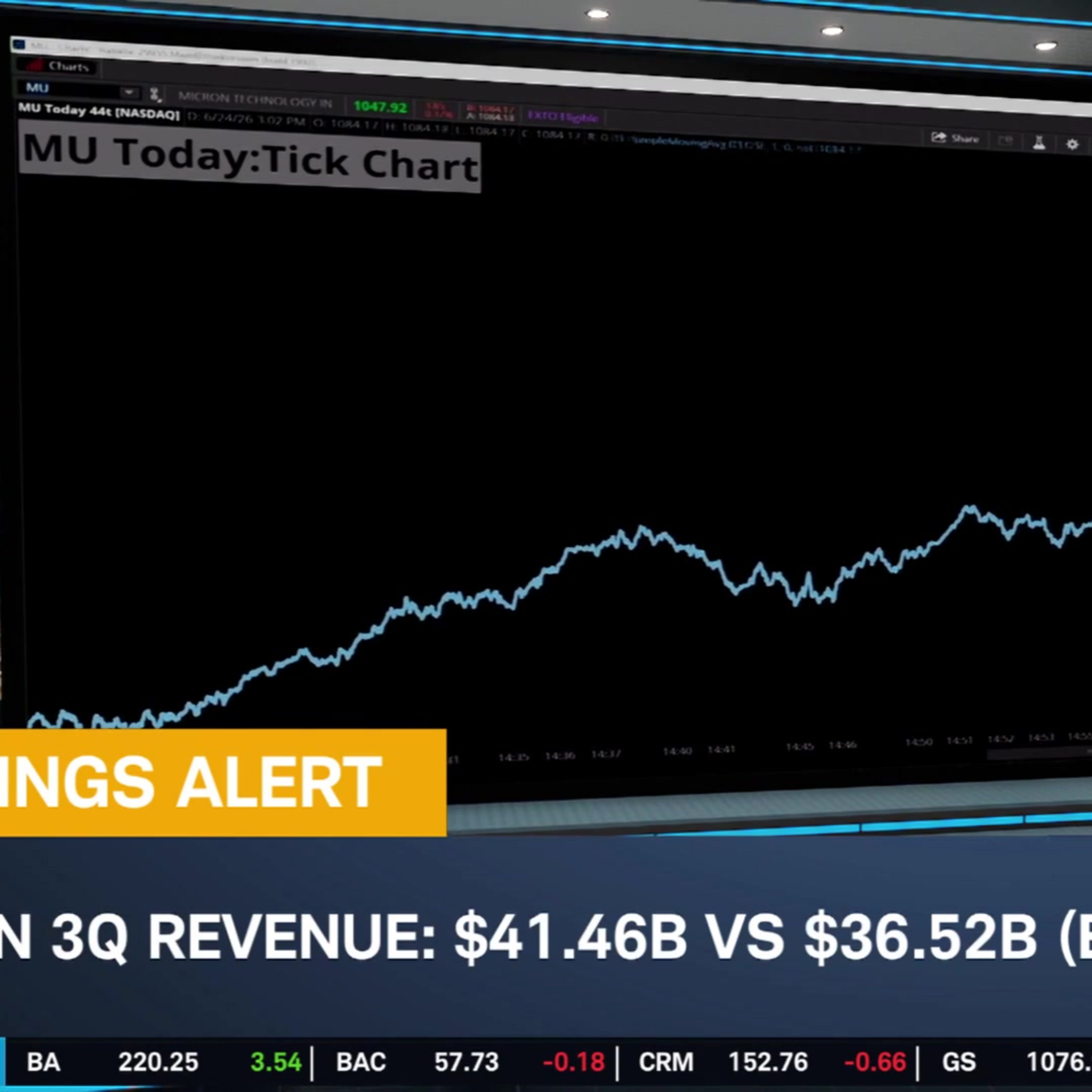Open the flask Studies icon

point(1039,142)
